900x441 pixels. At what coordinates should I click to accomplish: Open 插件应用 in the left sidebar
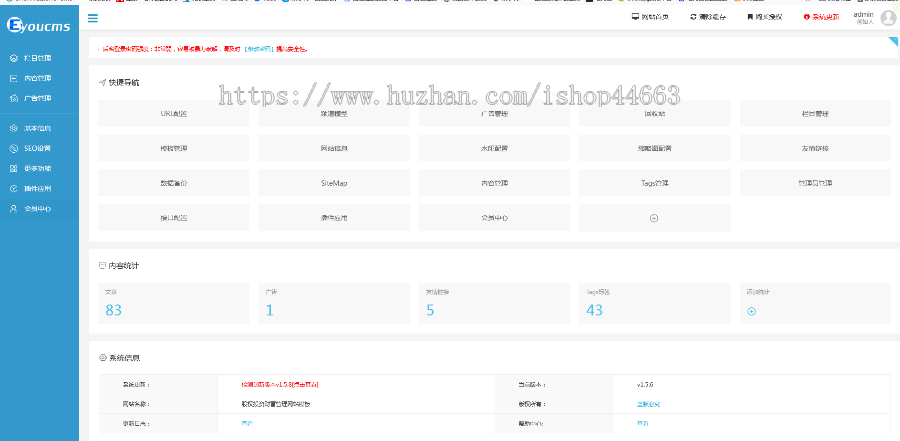tap(38, 188)
